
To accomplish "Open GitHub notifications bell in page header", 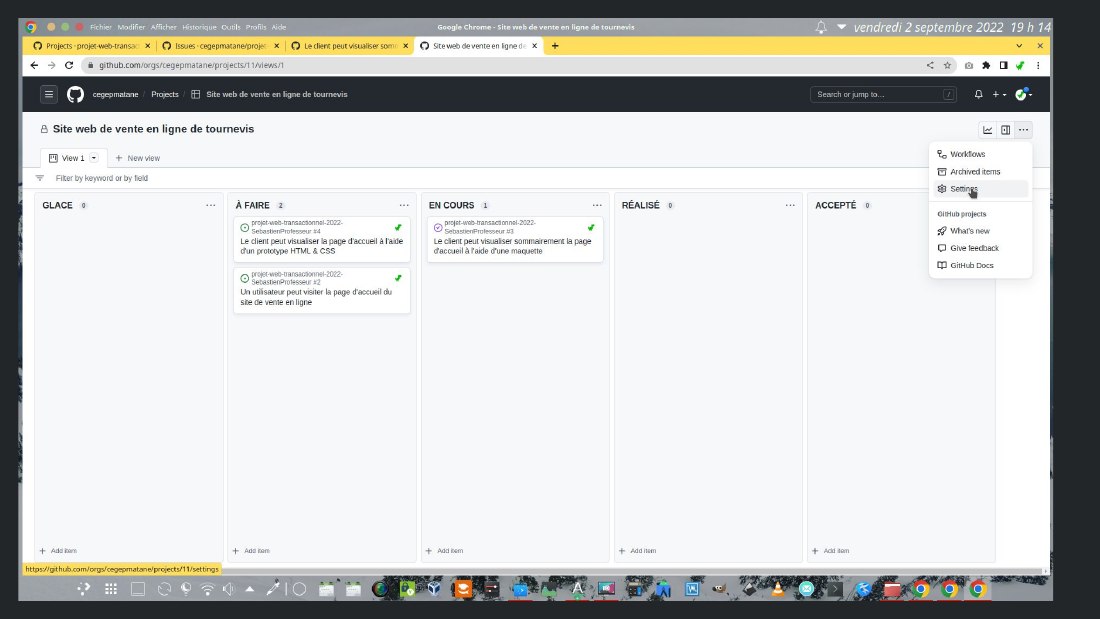I will [x=978, y=94].
